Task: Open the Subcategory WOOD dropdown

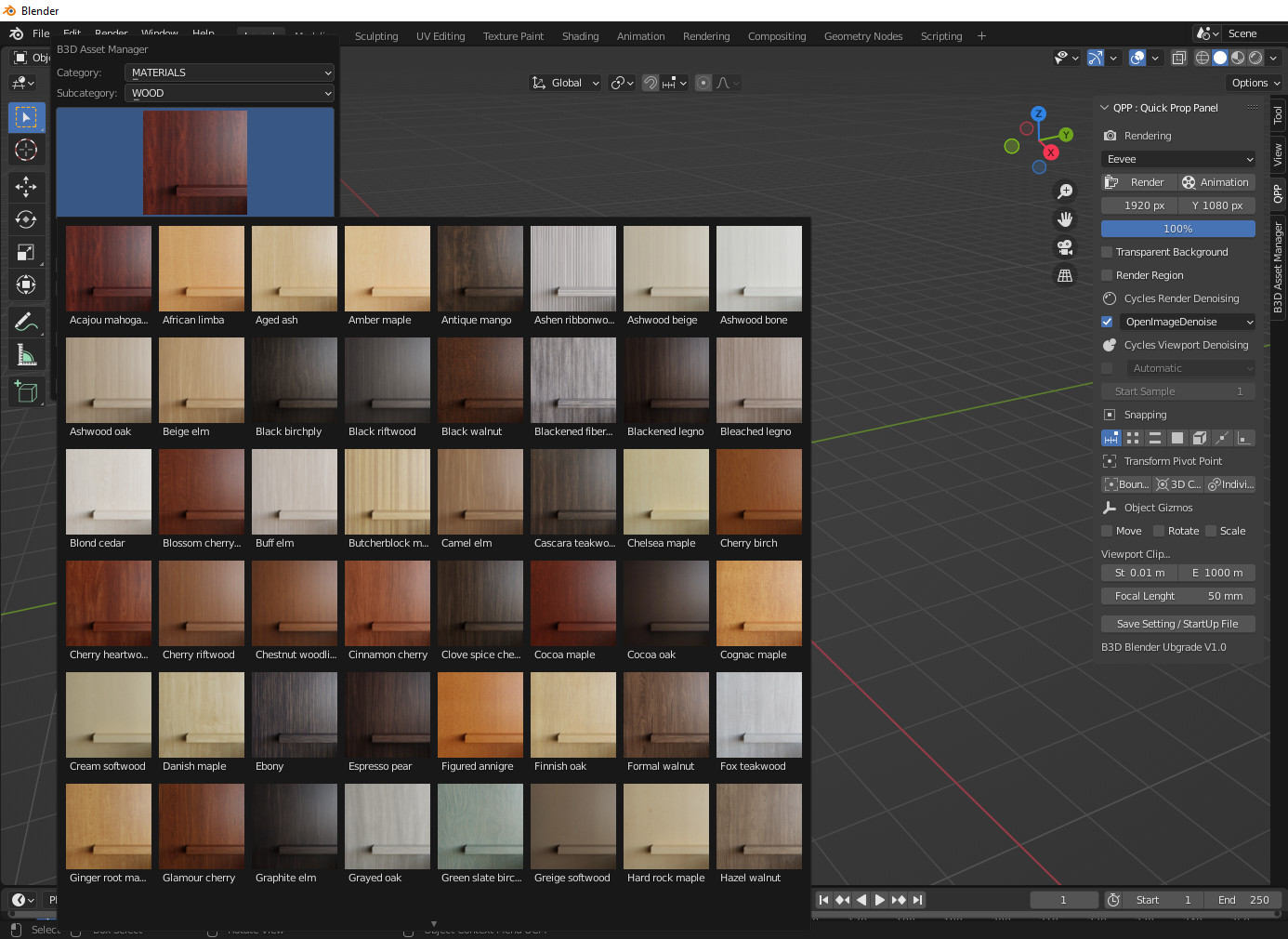Action: click(x=230, y=93)
